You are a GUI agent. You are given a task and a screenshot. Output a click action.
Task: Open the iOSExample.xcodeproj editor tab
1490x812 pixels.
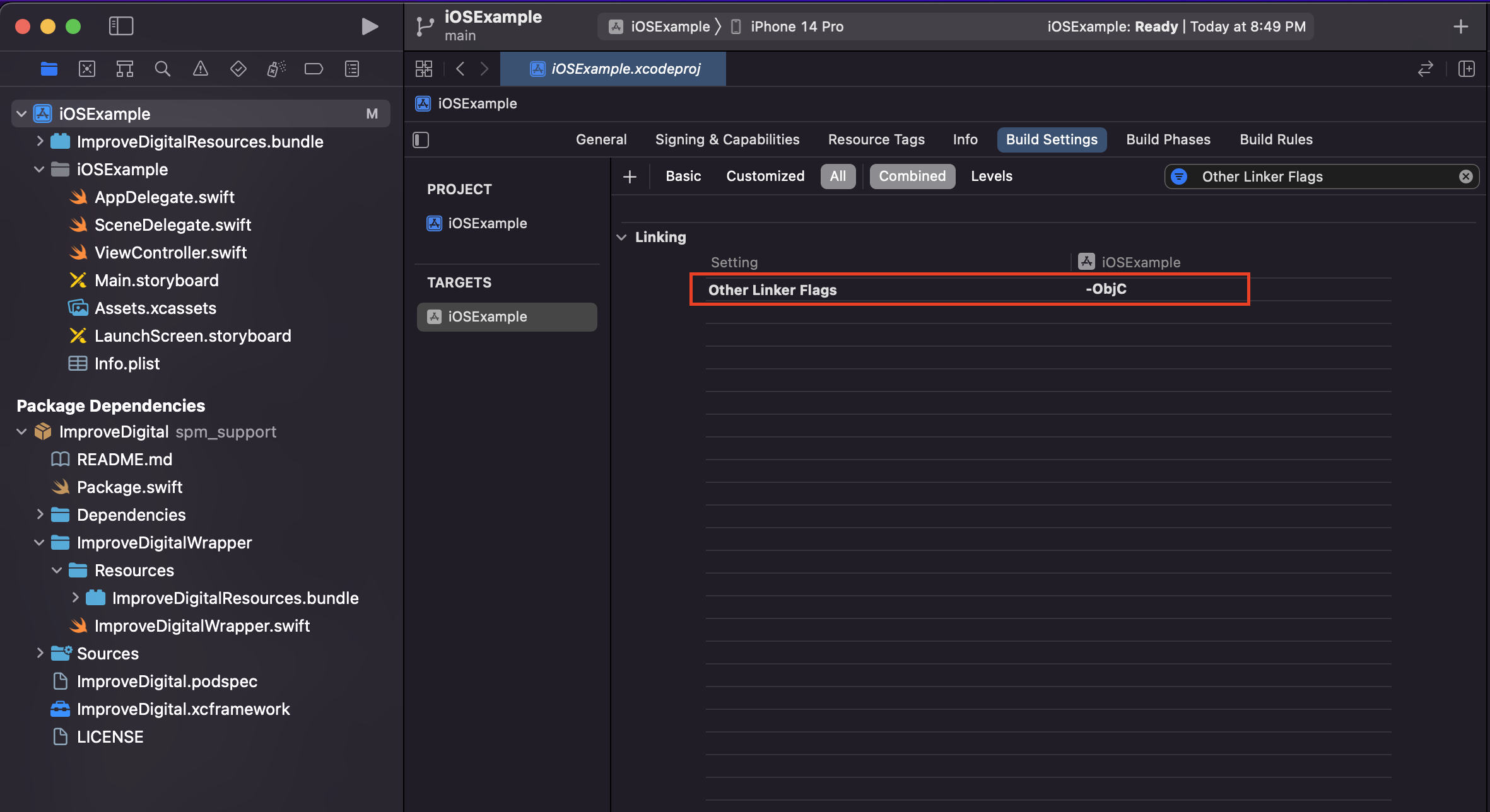(x=613, y=69)
